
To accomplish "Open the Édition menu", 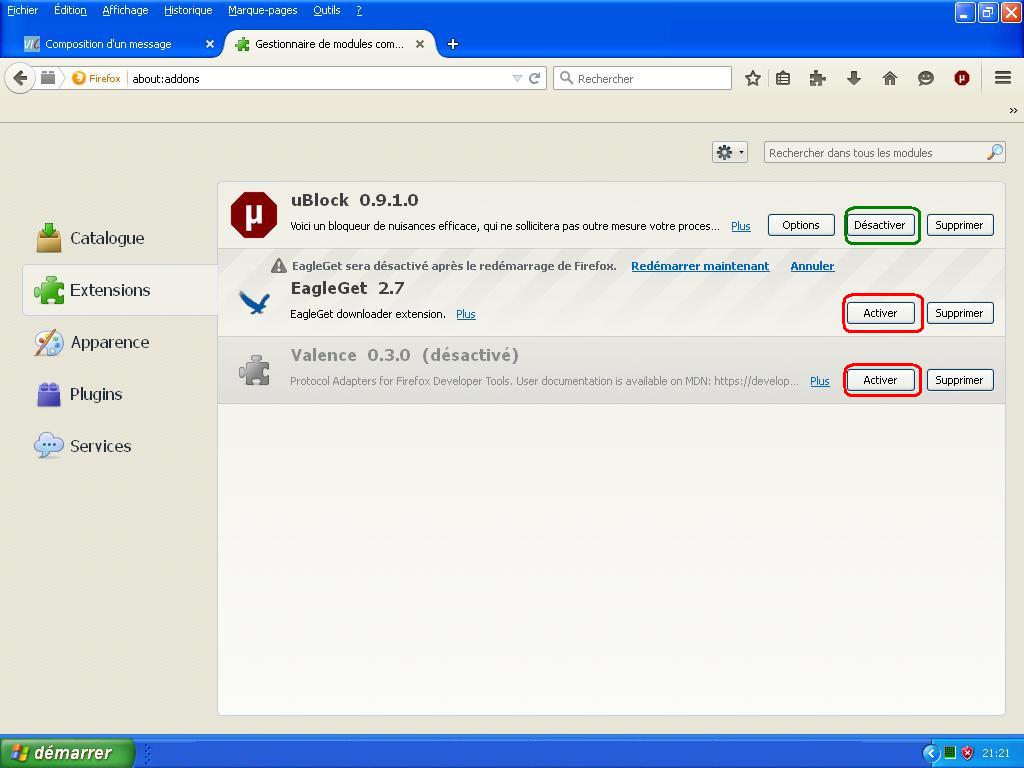I will coord(70,10).
